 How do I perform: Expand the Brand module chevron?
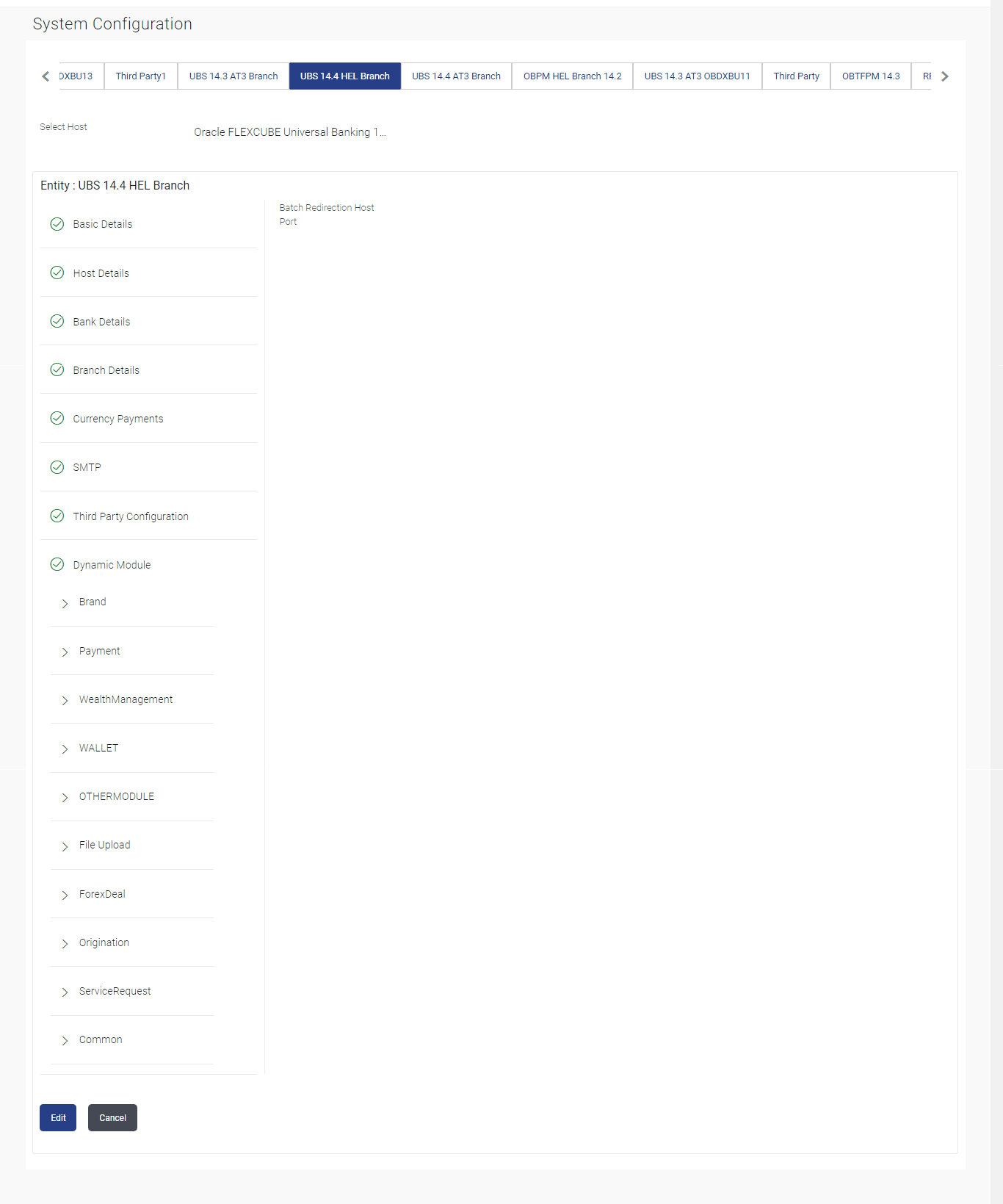click(65, 603)
